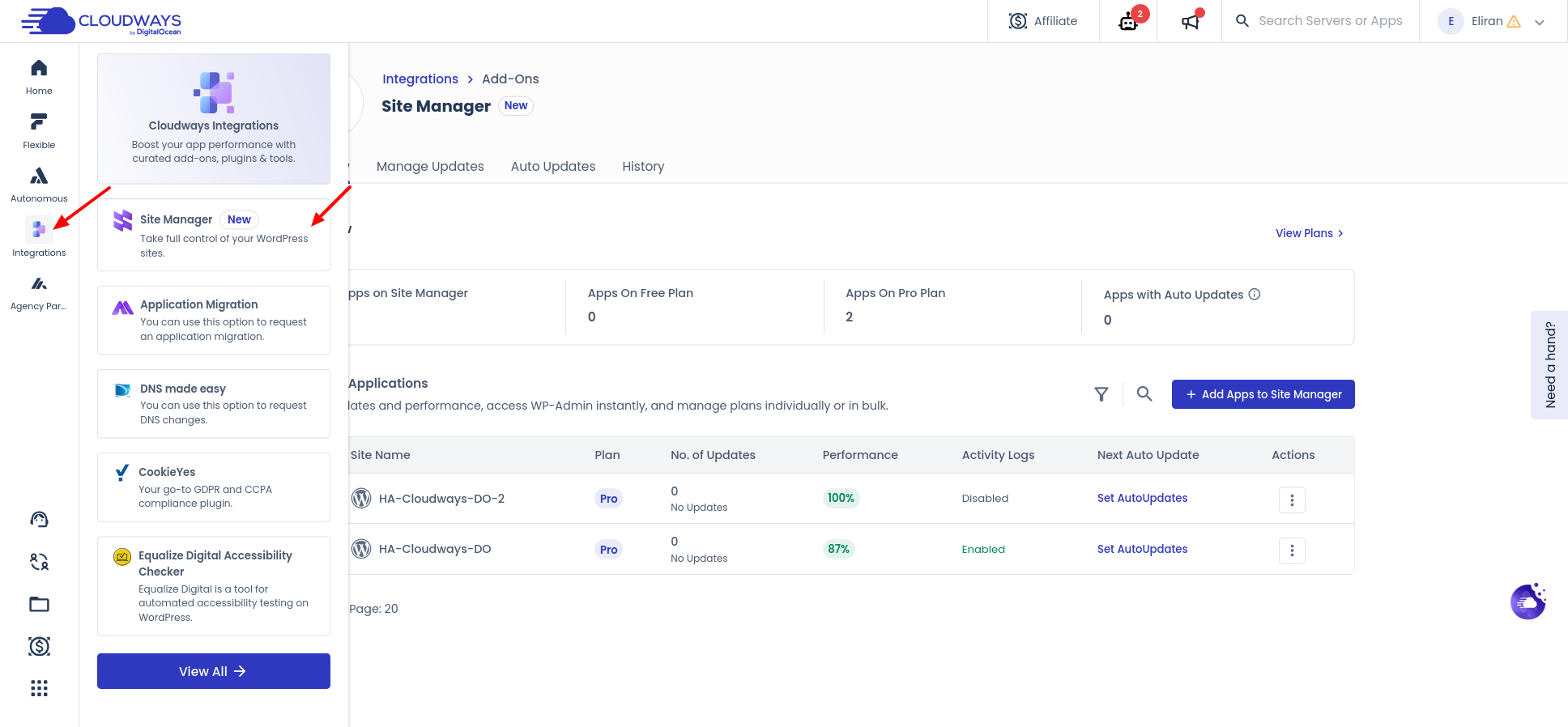Click WordPress icon for HA-Cloudways-DO
This screenshot has height=727, width=1568.
(361, 549)
